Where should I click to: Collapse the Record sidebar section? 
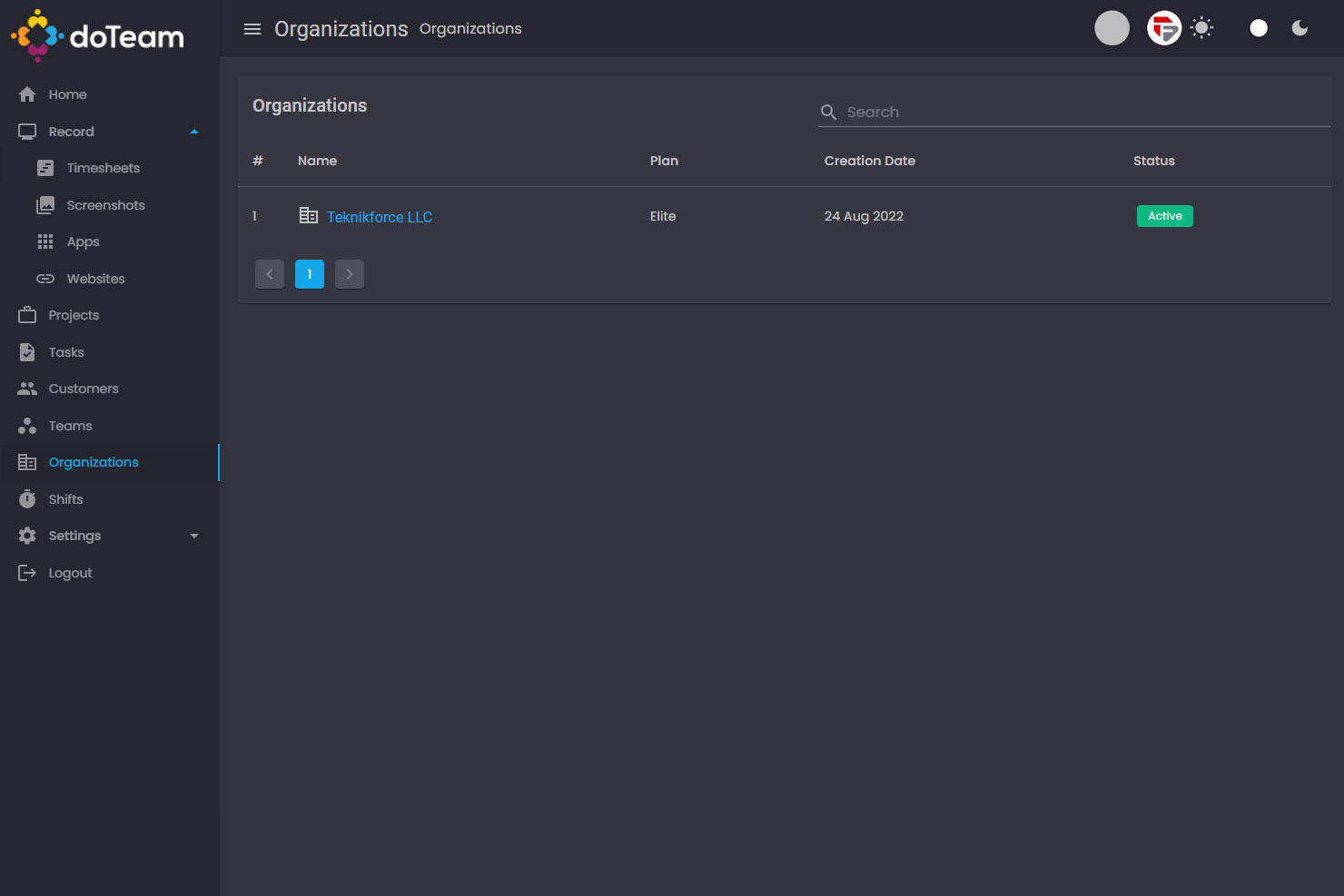193,131
